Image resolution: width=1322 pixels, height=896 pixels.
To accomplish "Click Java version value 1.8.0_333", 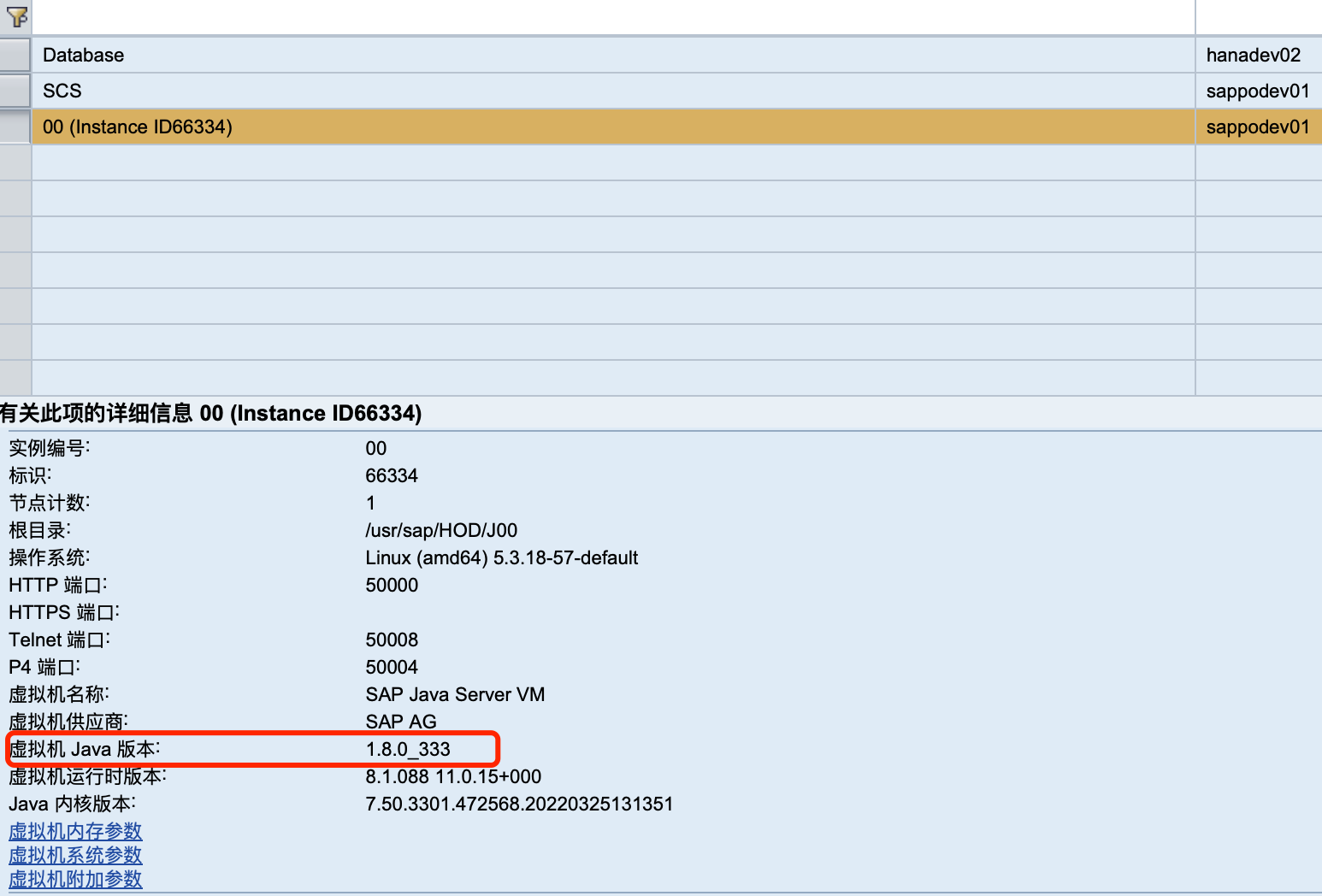I will pyautogui.click(x=408, y=749).
